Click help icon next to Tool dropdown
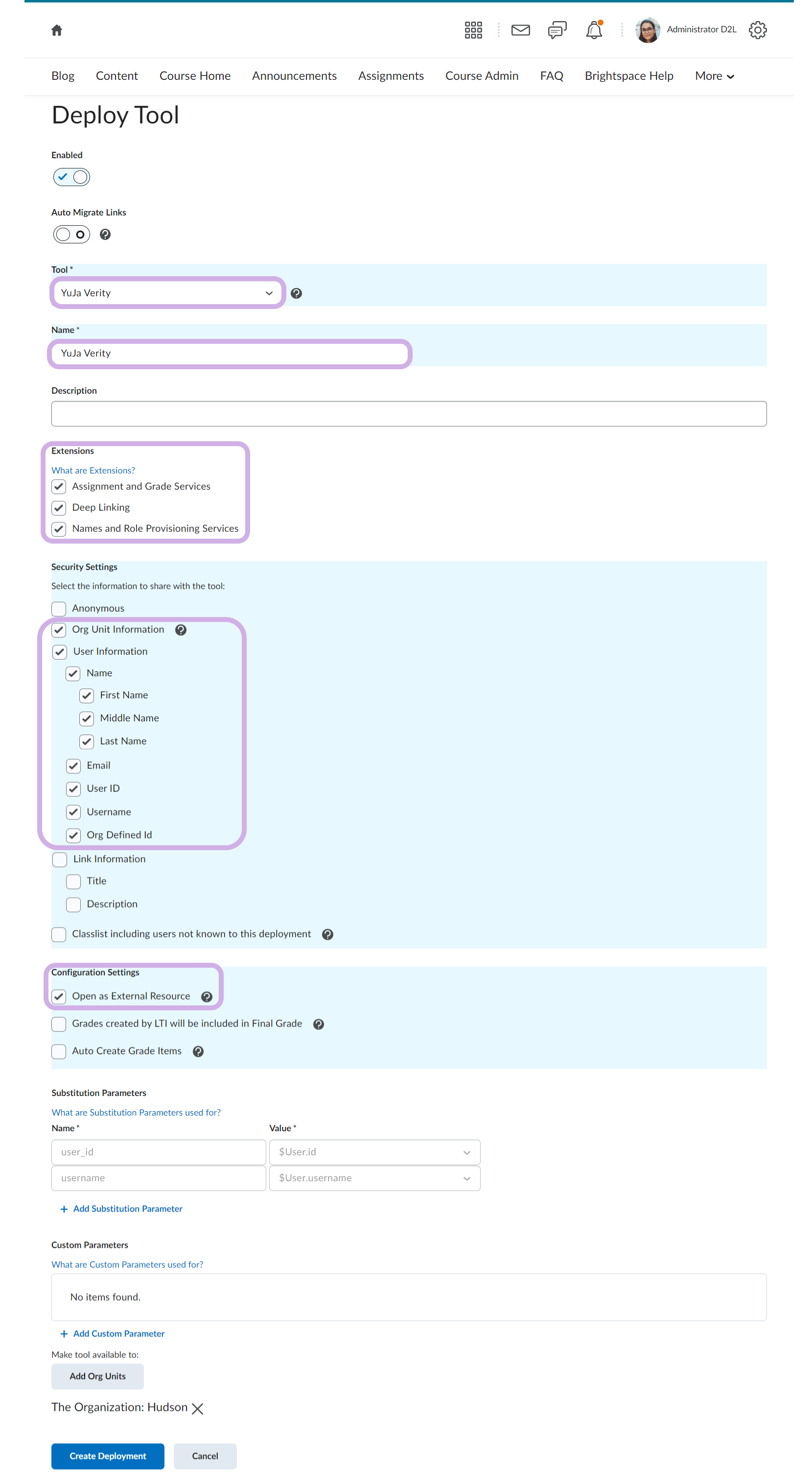The image size is (812, 1478). coord(296,293)
